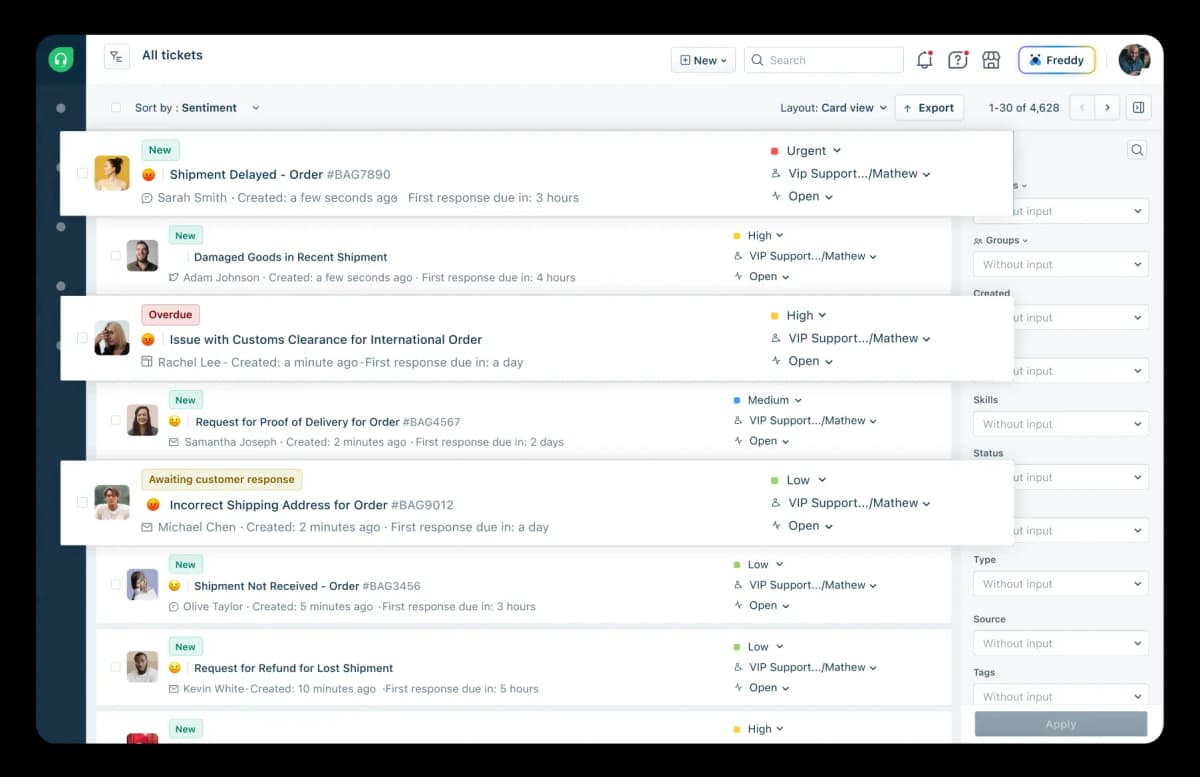Select the Shipment Delayed ticket checkbox
The height and width of the screenshot is (777, 1200).
[x=82, y=173]
